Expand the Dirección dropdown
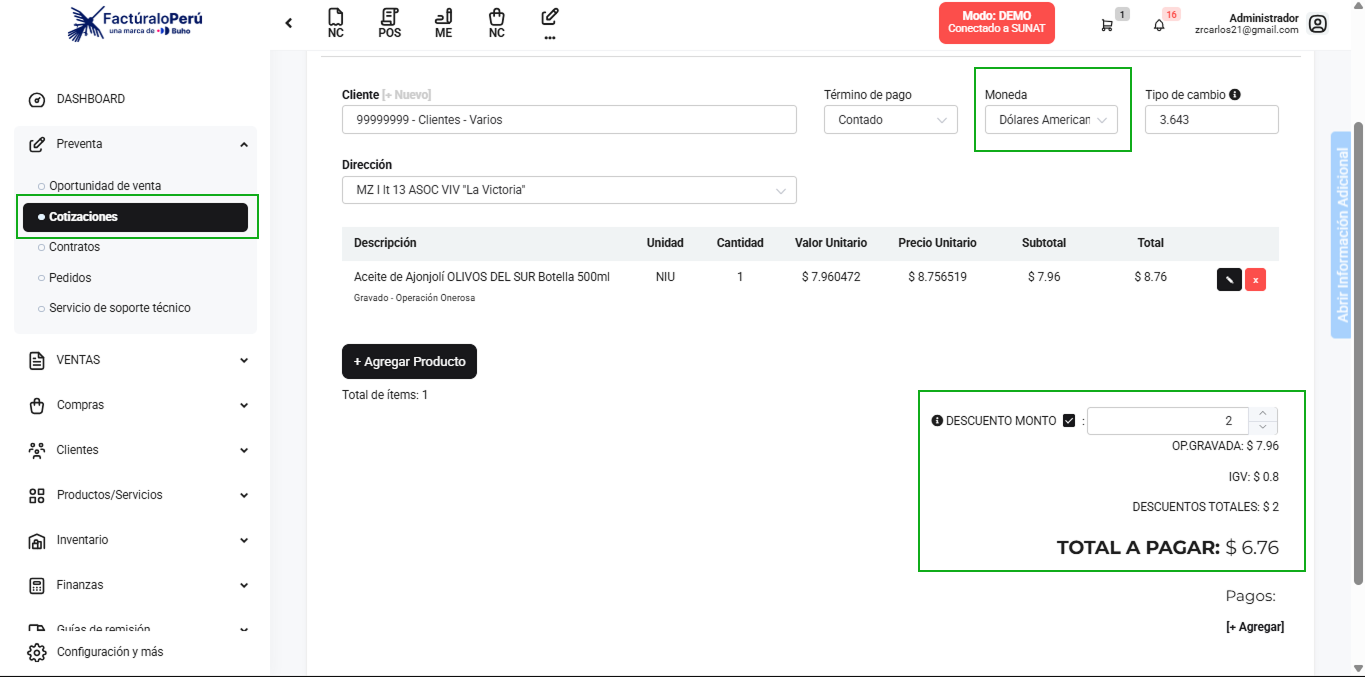Viewport: 1365px width, 677px height. [x=569, y=190]
